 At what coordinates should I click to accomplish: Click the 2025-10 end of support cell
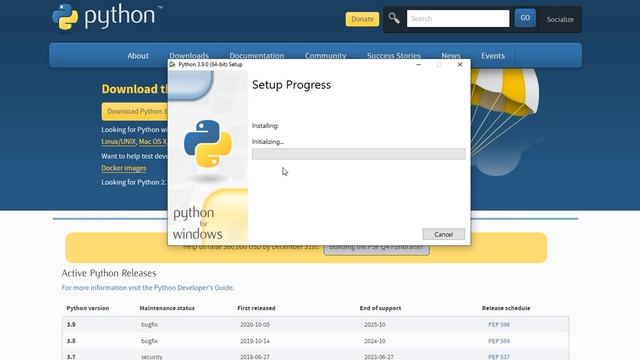point(374,324)
